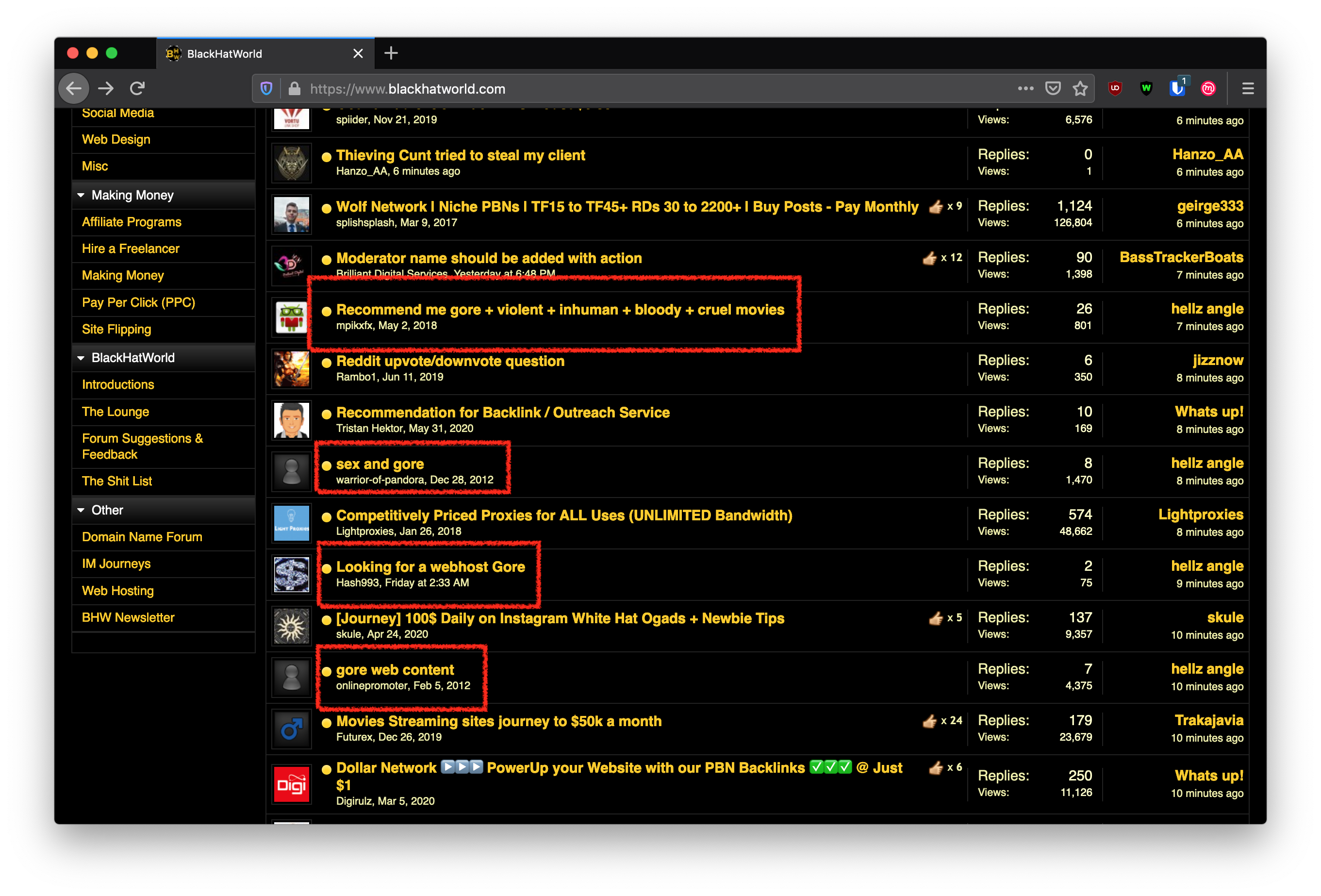This screenshot has height=896, width=1321.
Task: Open Domain Name Forum link
Action: point(142,537)
